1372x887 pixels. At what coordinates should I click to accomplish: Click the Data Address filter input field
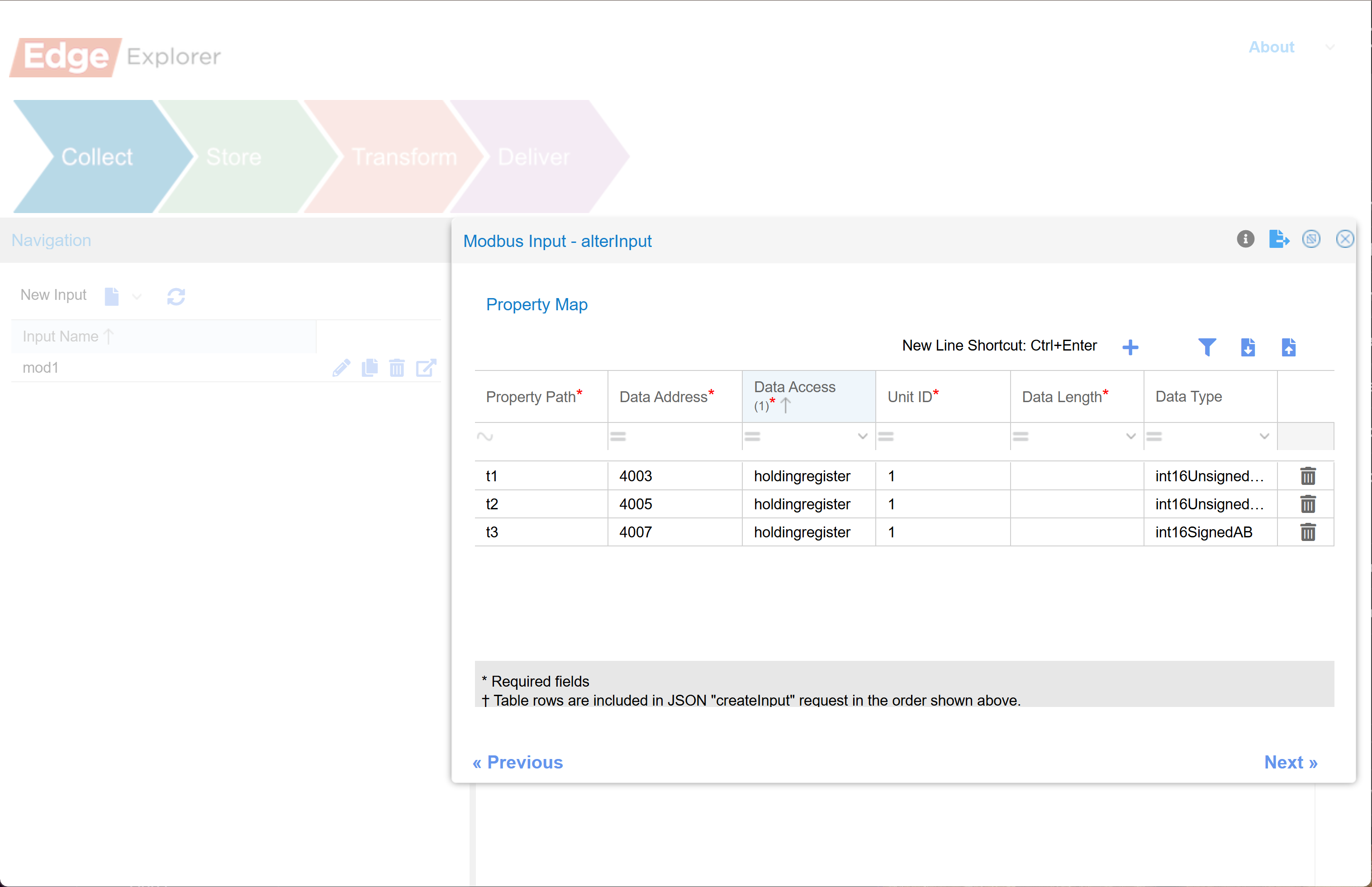pos(679,436)
